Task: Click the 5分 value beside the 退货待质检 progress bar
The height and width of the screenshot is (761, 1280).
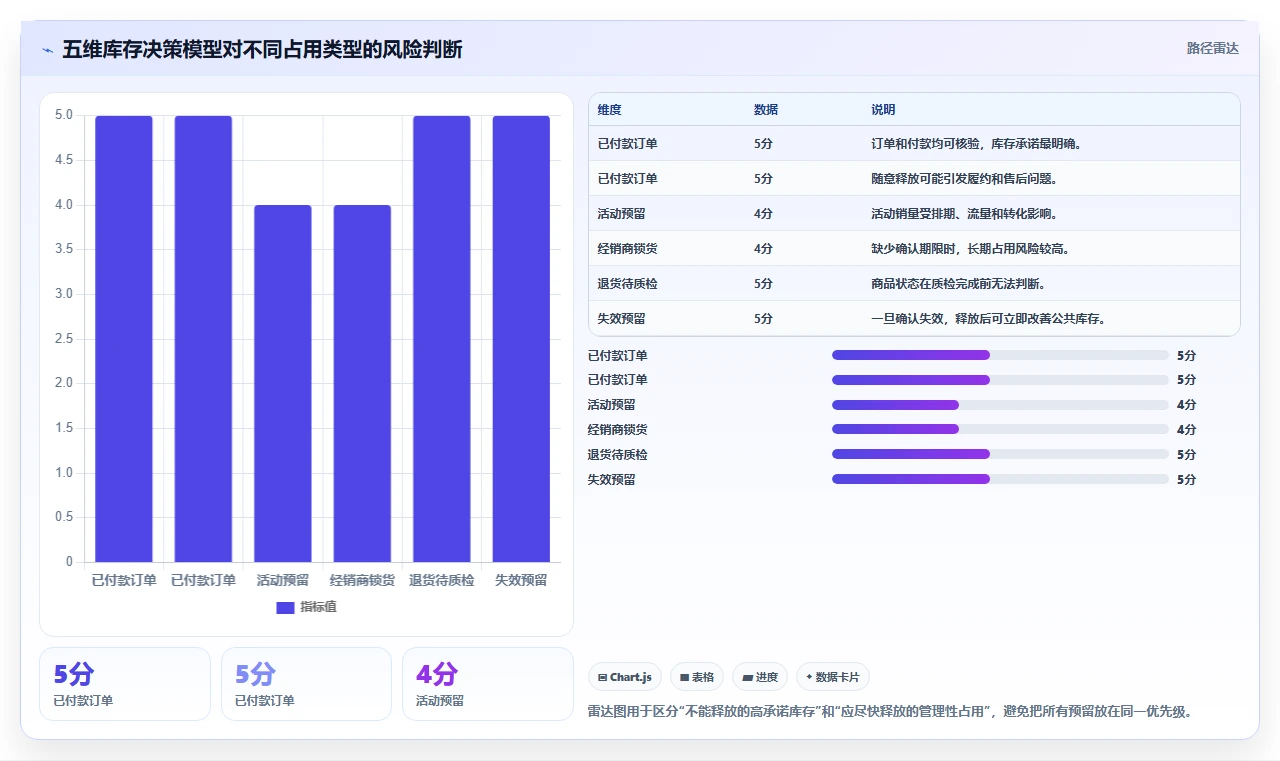Action: (1187, 455)
